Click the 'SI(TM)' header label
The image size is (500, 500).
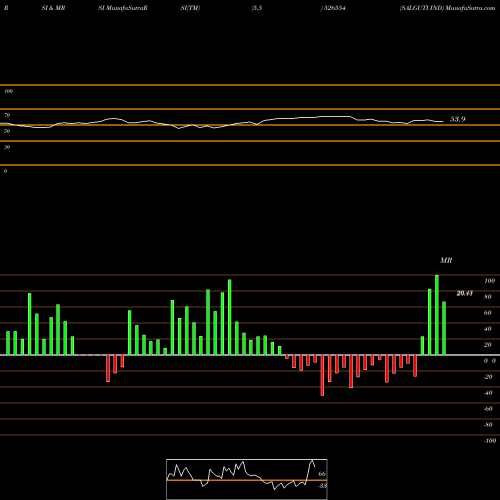(x=190, y=8)
